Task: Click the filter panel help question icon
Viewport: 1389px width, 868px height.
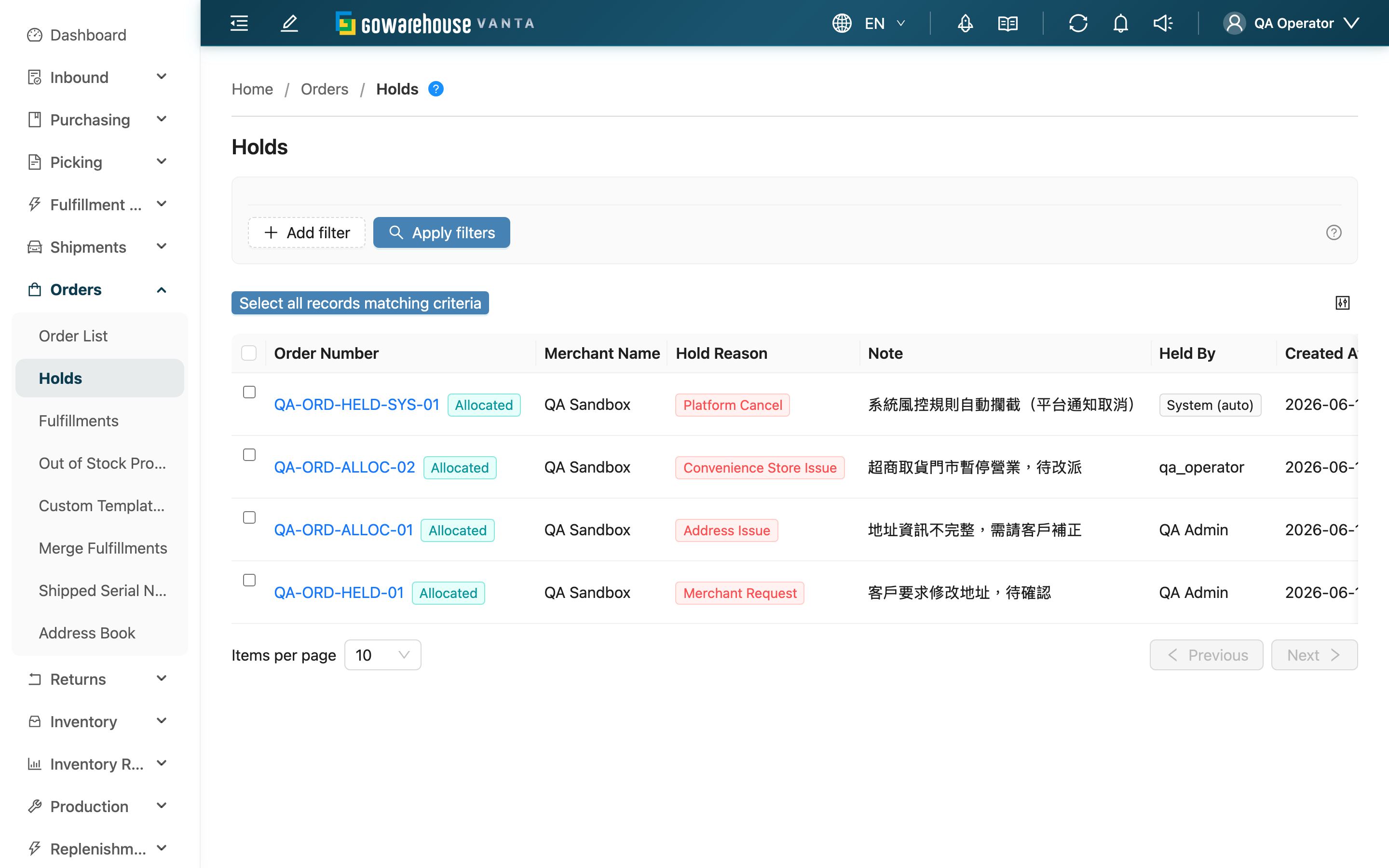Action: pos(1334,232)
